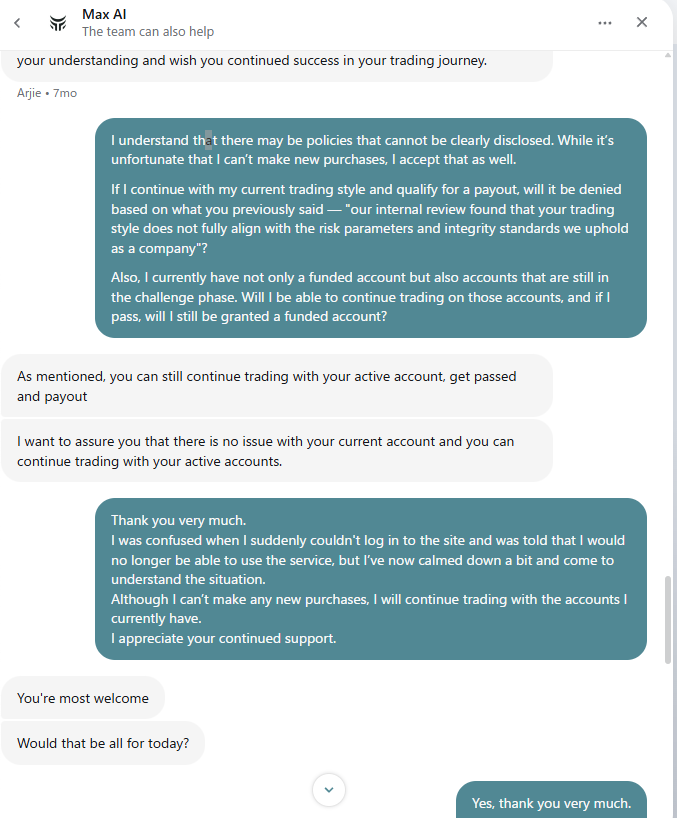Image resolution: width=677 pixels, height=818 pixels.
Task: Click the chat scrollbar thumb
Action: click(x=668, y=618)
